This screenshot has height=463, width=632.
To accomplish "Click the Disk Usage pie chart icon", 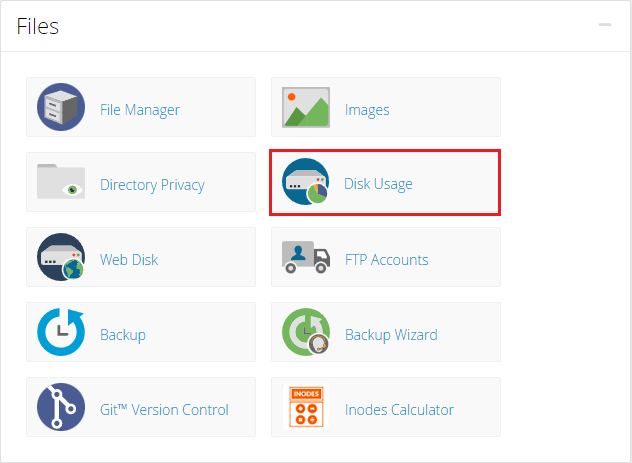I will [306, 183].
